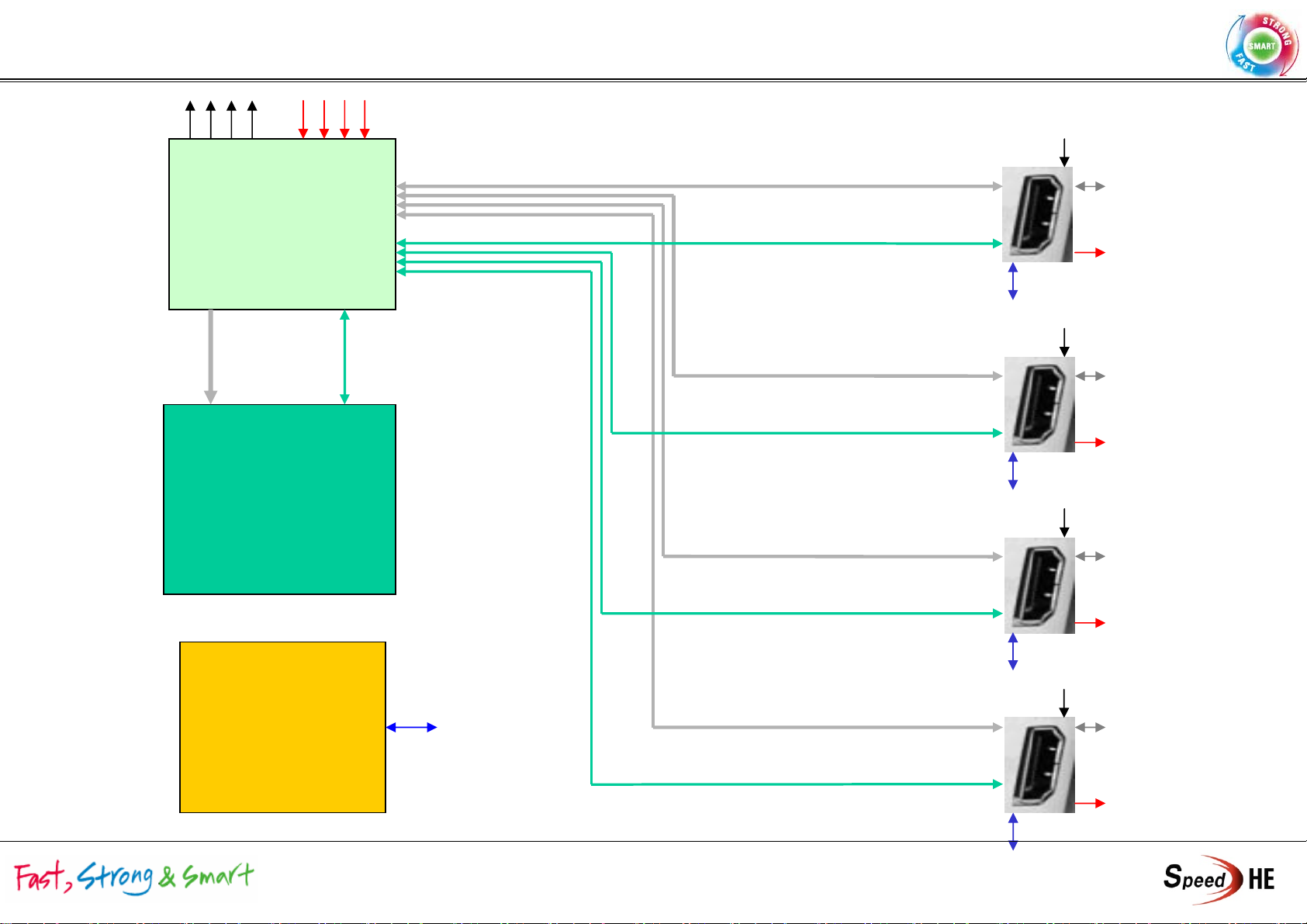Click black down arrow above top connector
Image resolution: width=1307 pixels, height=924 pixels.
pos(1064,152)
